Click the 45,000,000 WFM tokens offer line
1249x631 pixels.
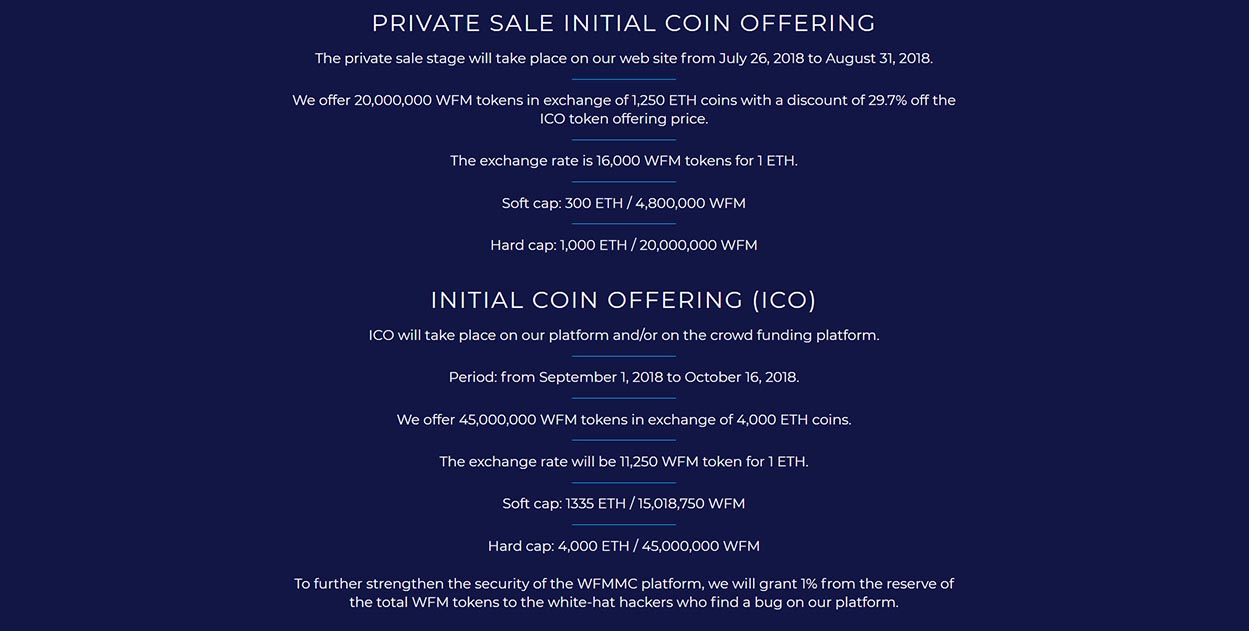(x=624, y=419)
